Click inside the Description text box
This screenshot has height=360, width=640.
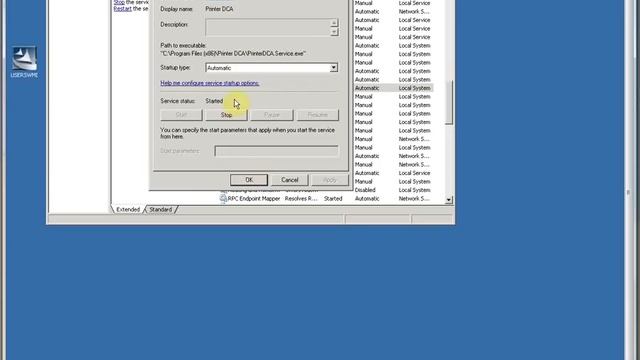click(x=268, y=27)
